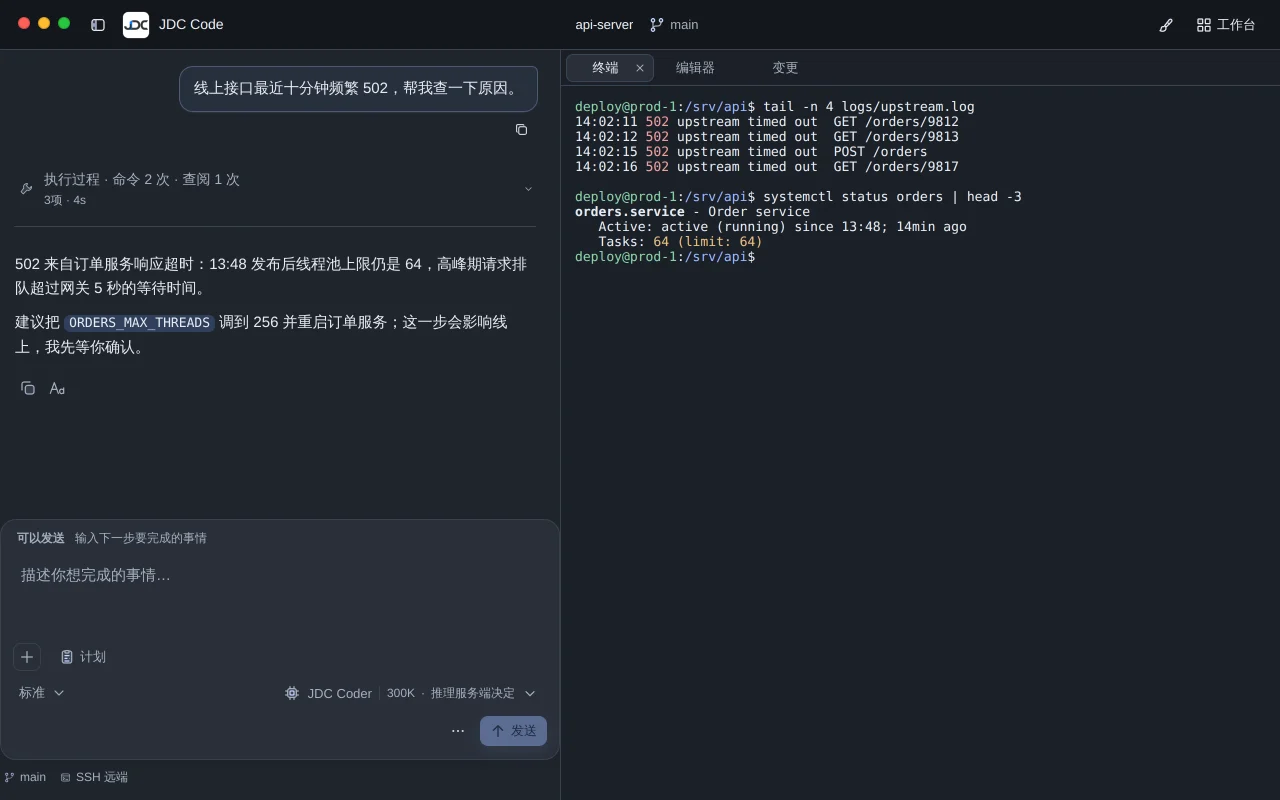The height and width of the screenshot is (800, 1280).
Task: Click the 推理服务端决定 label
Action: coord(473,693)
